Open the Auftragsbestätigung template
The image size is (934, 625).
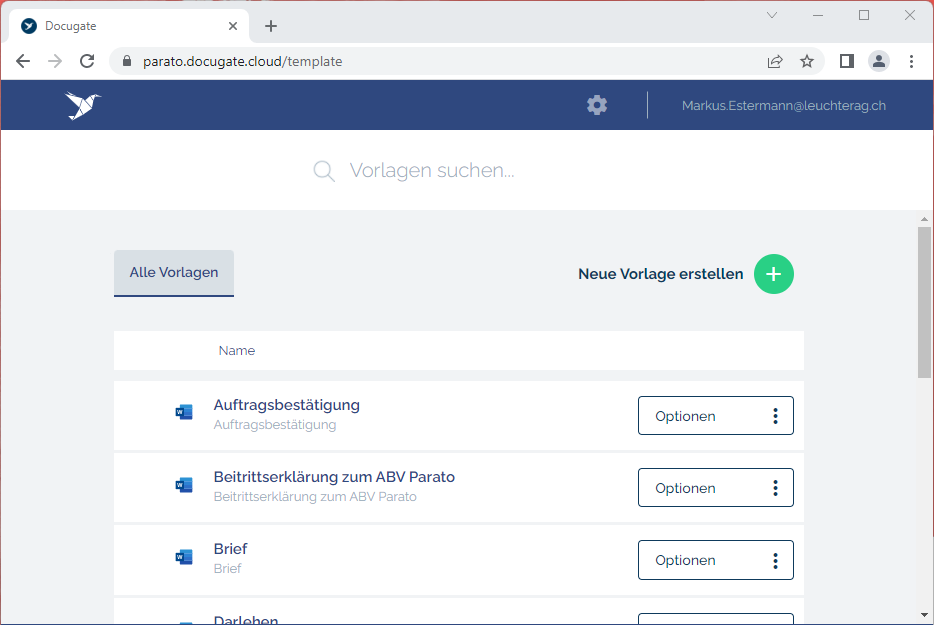tap(287, 405)
